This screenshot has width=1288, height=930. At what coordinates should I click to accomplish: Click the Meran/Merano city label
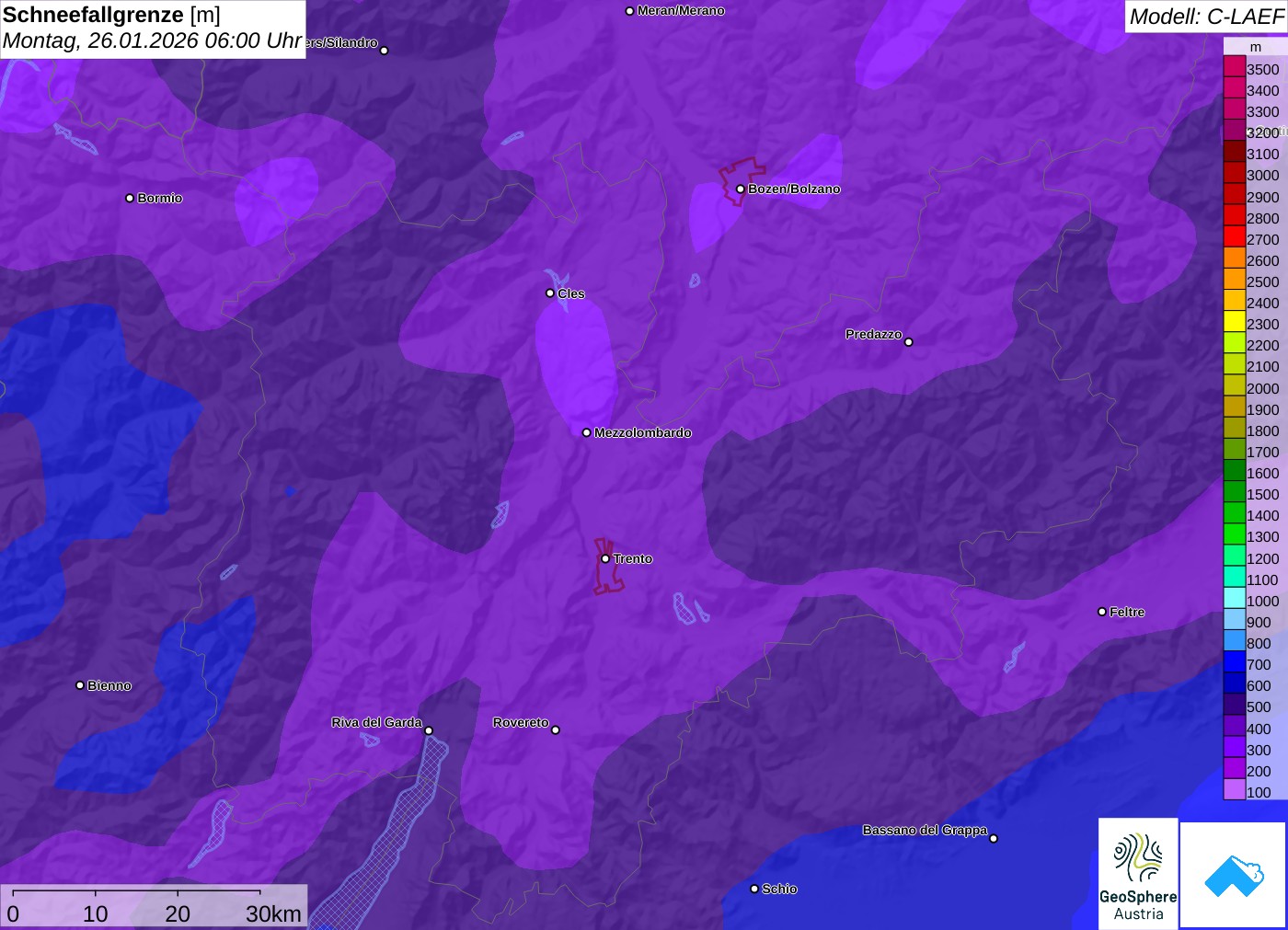[681, 11]
